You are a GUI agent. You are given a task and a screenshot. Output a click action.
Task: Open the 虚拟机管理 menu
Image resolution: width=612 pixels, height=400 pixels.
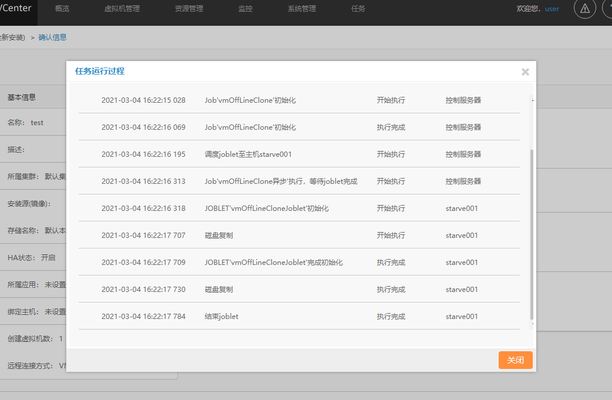click(x=122, y=9)
